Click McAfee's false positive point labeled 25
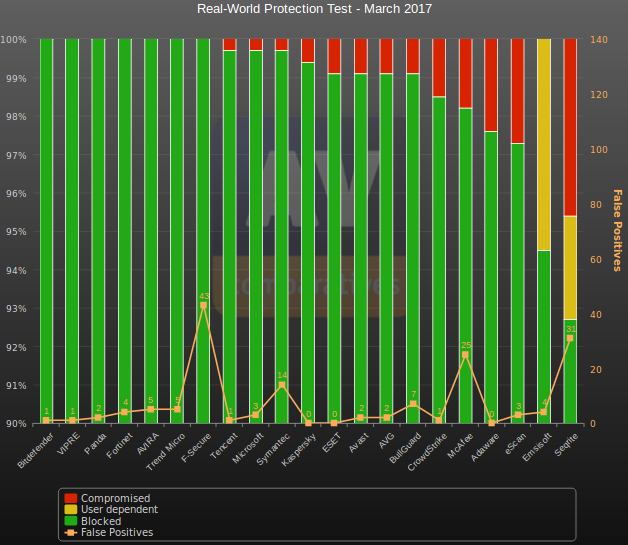 pos(465,355)
